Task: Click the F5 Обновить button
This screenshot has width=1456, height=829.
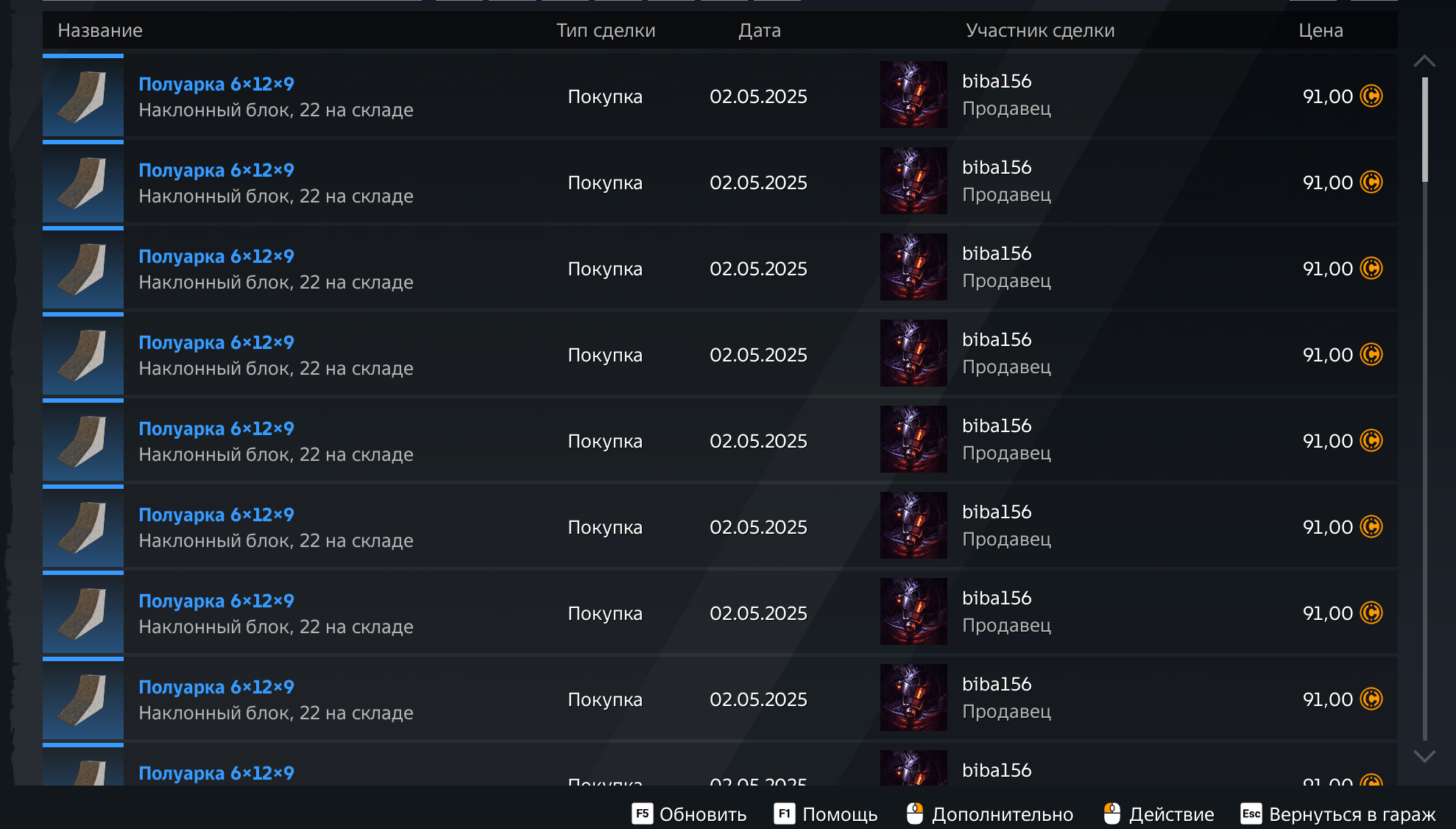Action: pos(689,814)
